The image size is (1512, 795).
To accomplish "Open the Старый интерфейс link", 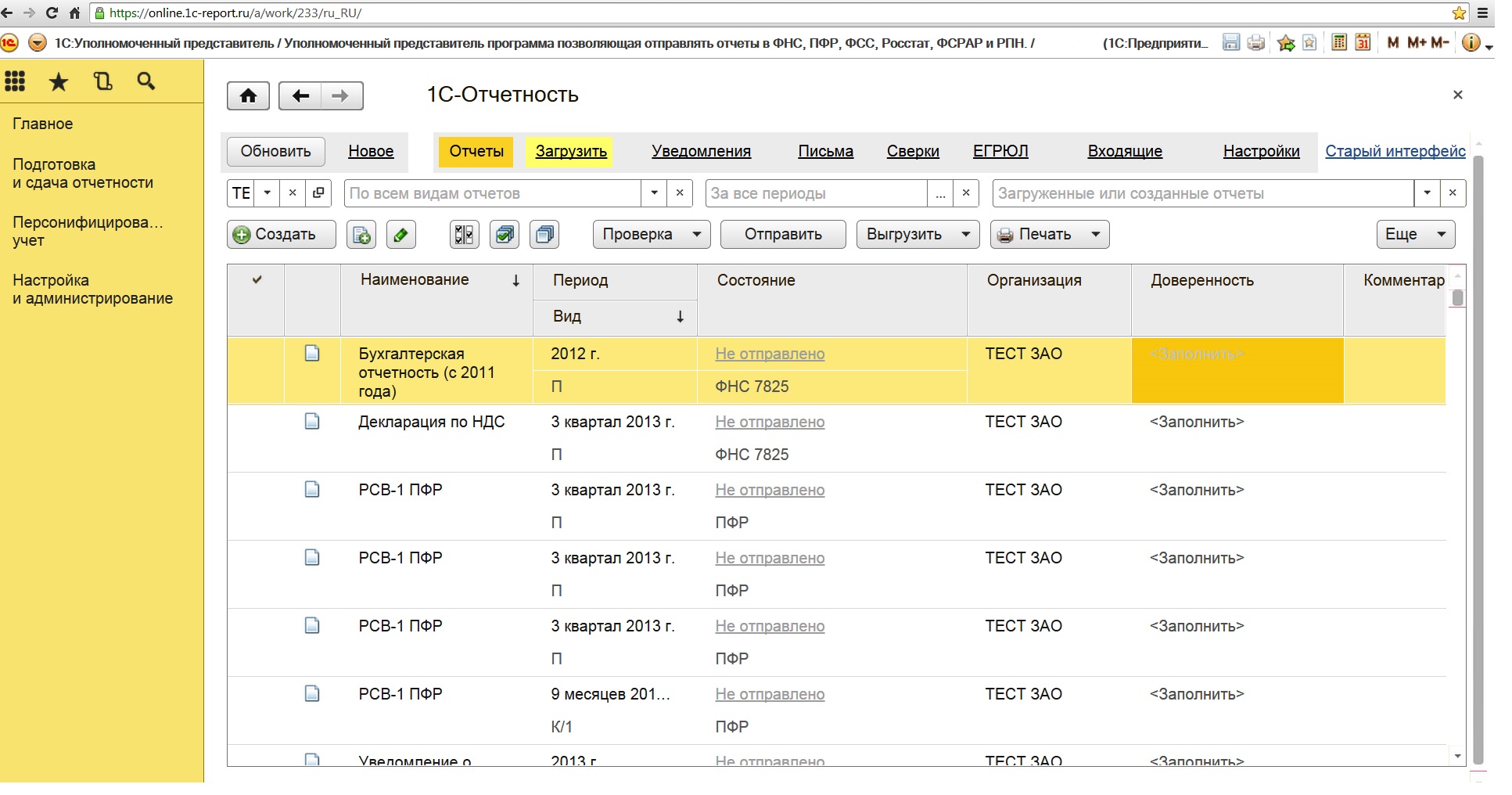I will (1395, 151).
